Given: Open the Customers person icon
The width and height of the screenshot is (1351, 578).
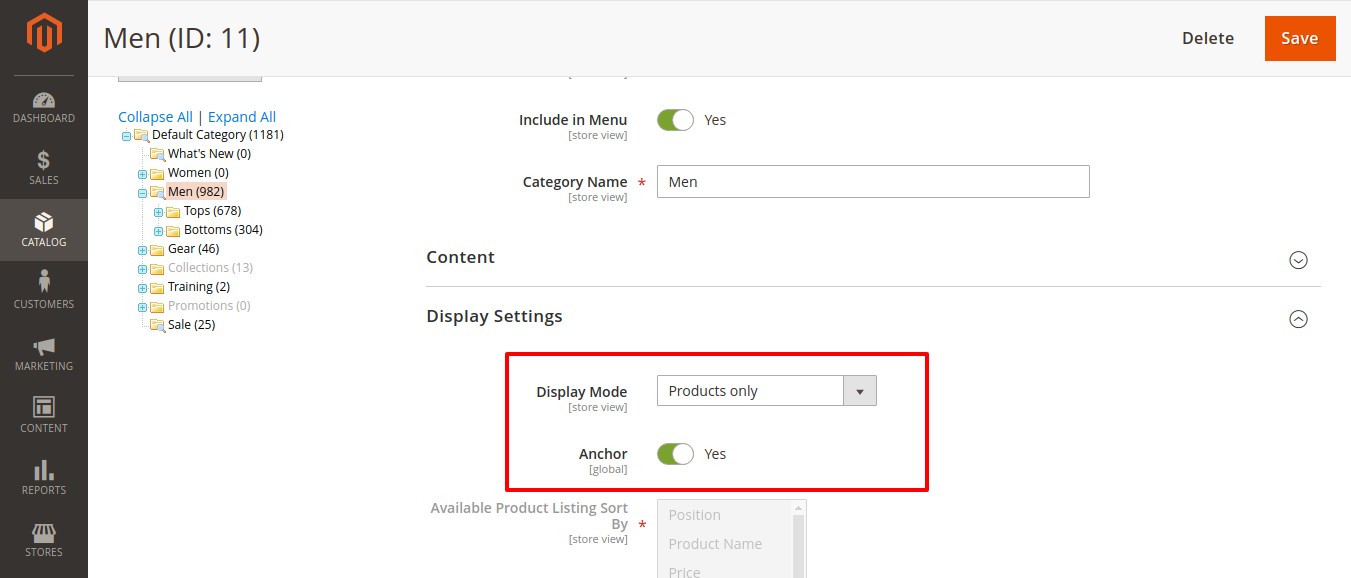Looking at the screenshot, I should 44,284.
